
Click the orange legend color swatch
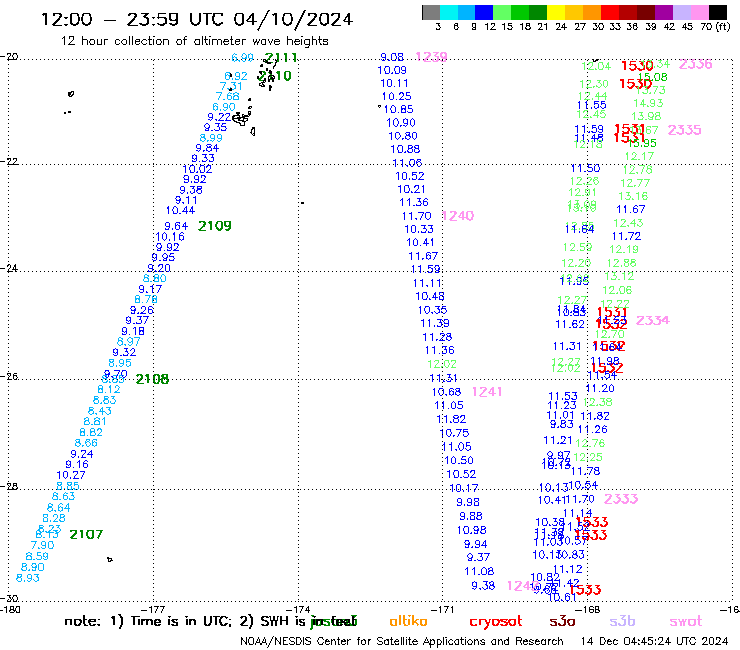point(592,12)
